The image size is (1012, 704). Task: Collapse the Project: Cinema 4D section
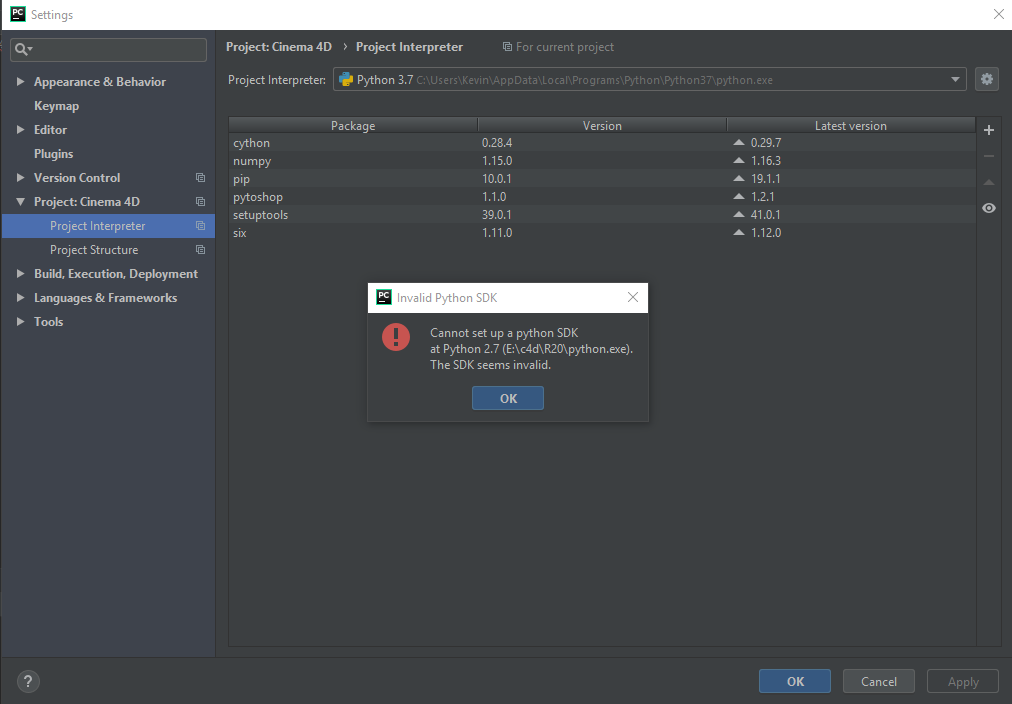pyautogui.click(x=21, y=202)
